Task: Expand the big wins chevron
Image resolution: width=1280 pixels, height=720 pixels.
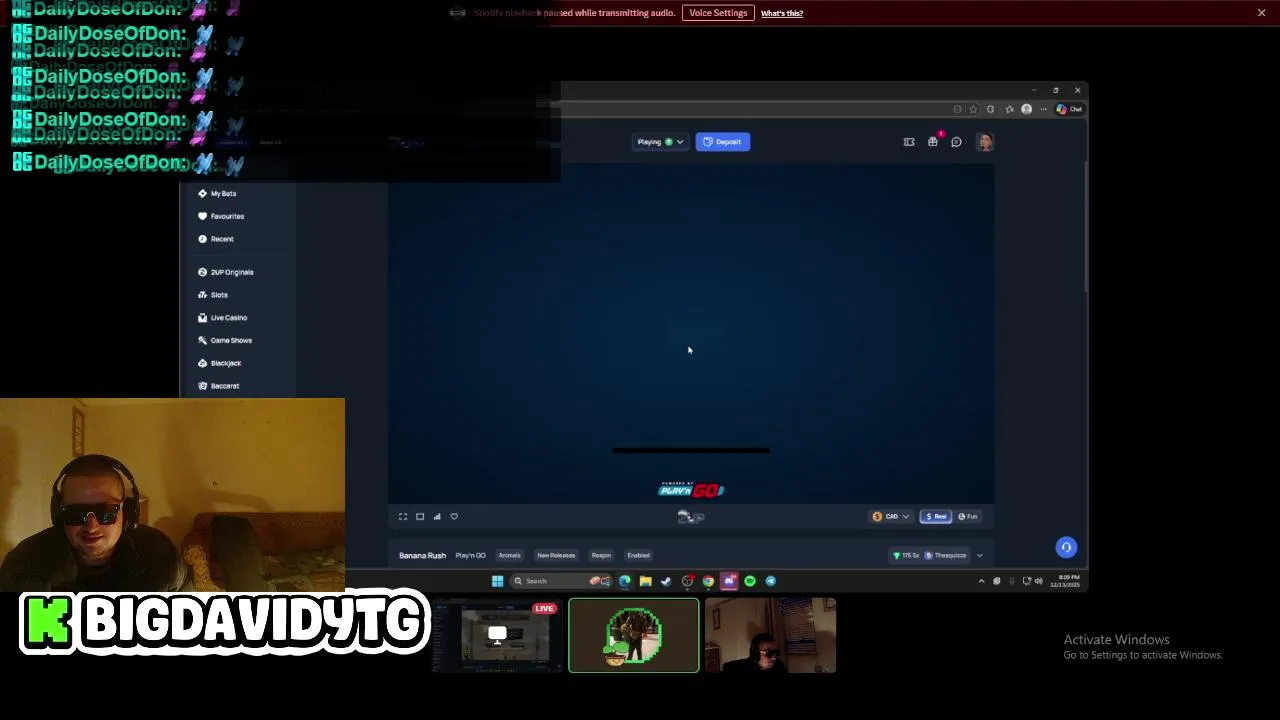Action: 979,555
